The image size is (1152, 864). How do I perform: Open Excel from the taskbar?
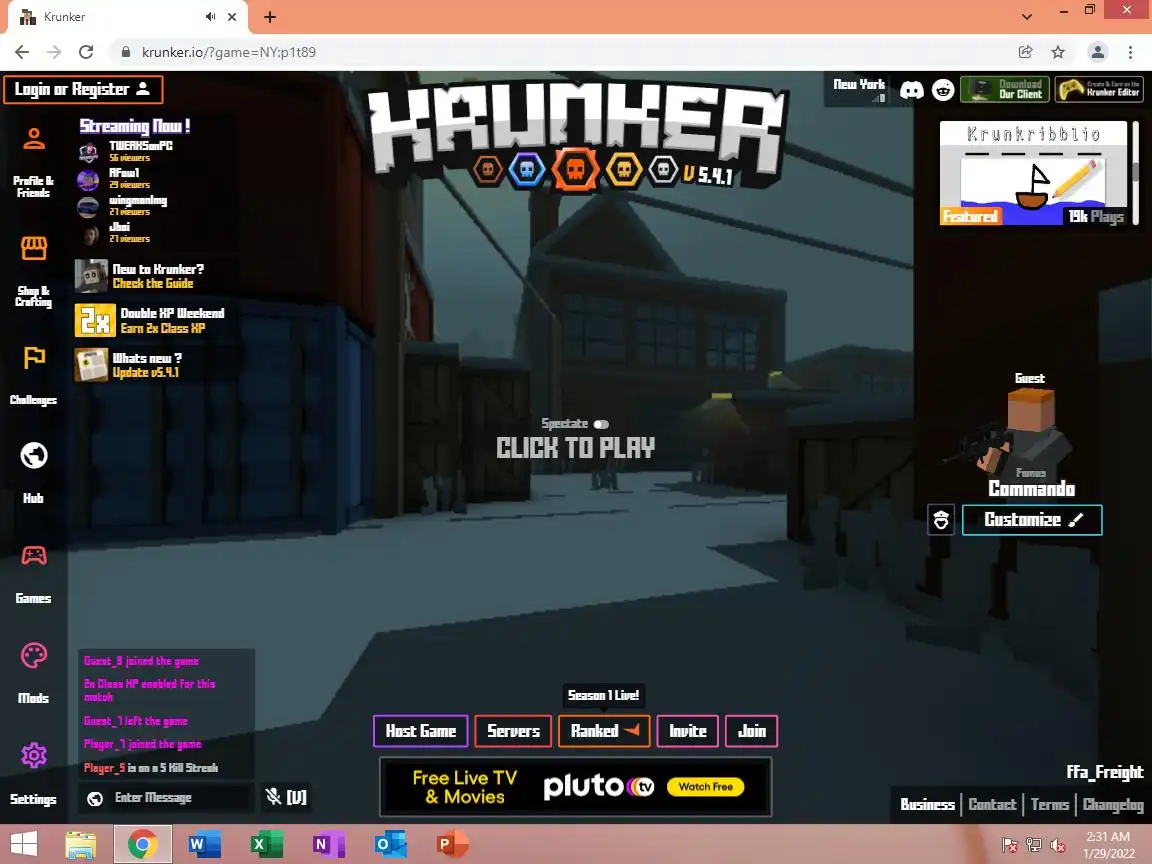pos(267,844)
